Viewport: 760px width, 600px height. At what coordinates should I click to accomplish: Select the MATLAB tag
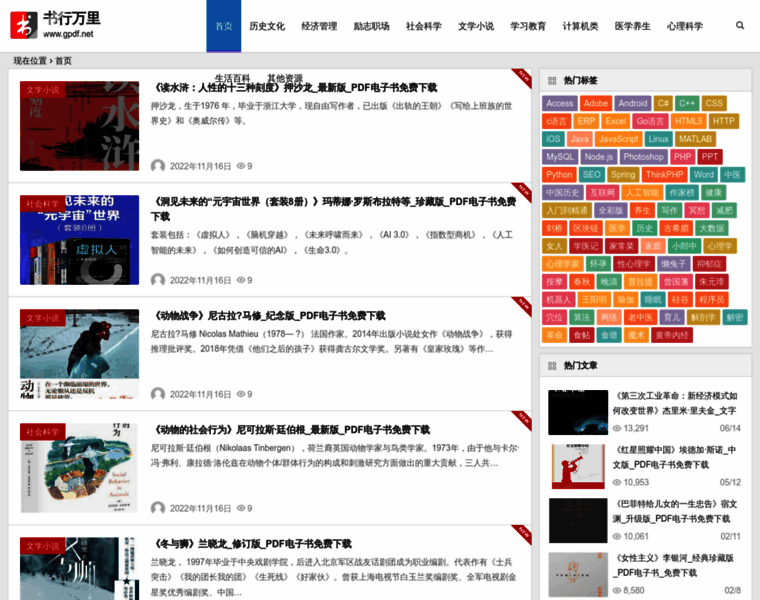695,139
